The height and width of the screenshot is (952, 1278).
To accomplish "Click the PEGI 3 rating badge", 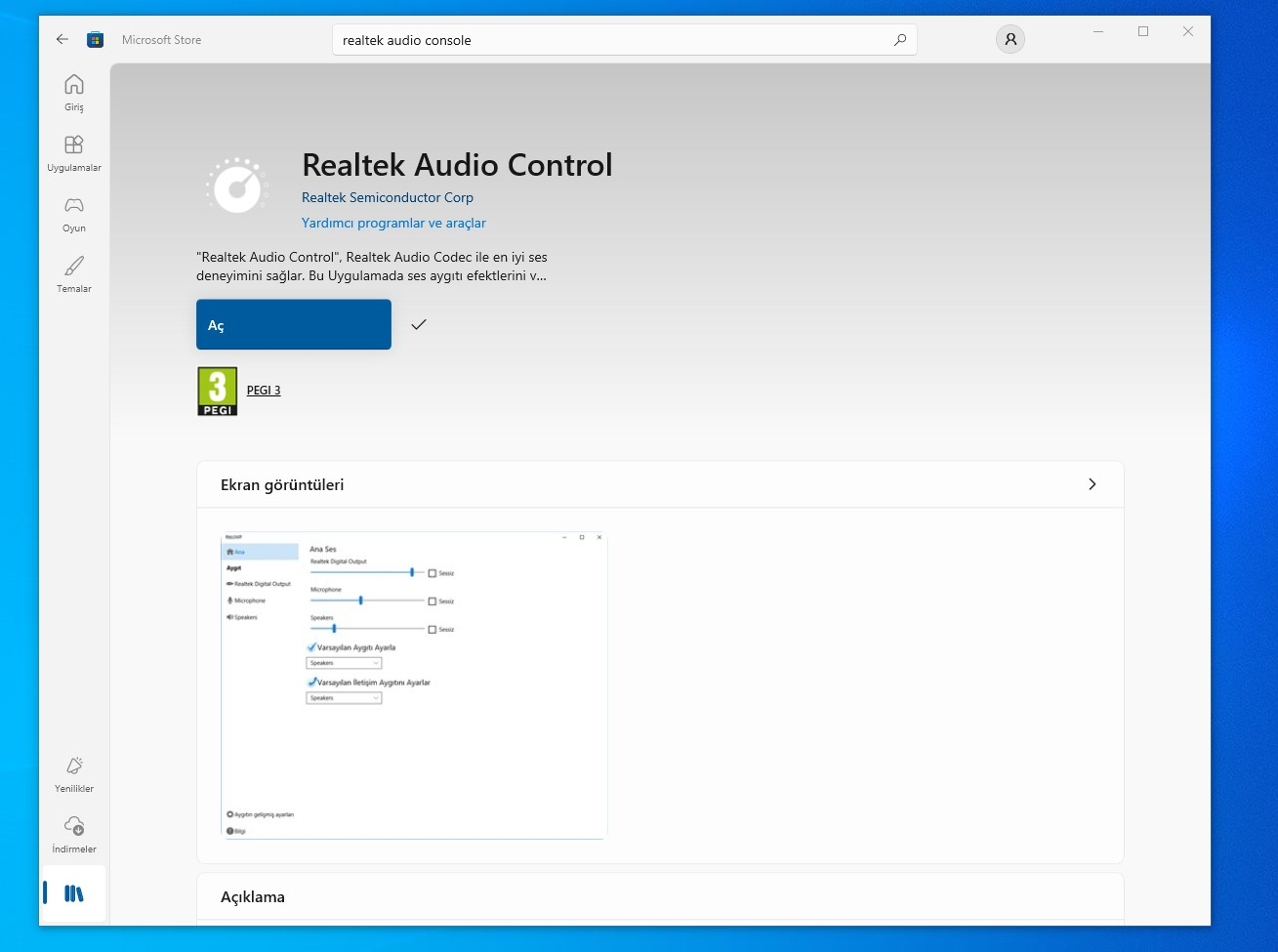I will [218, 392].
